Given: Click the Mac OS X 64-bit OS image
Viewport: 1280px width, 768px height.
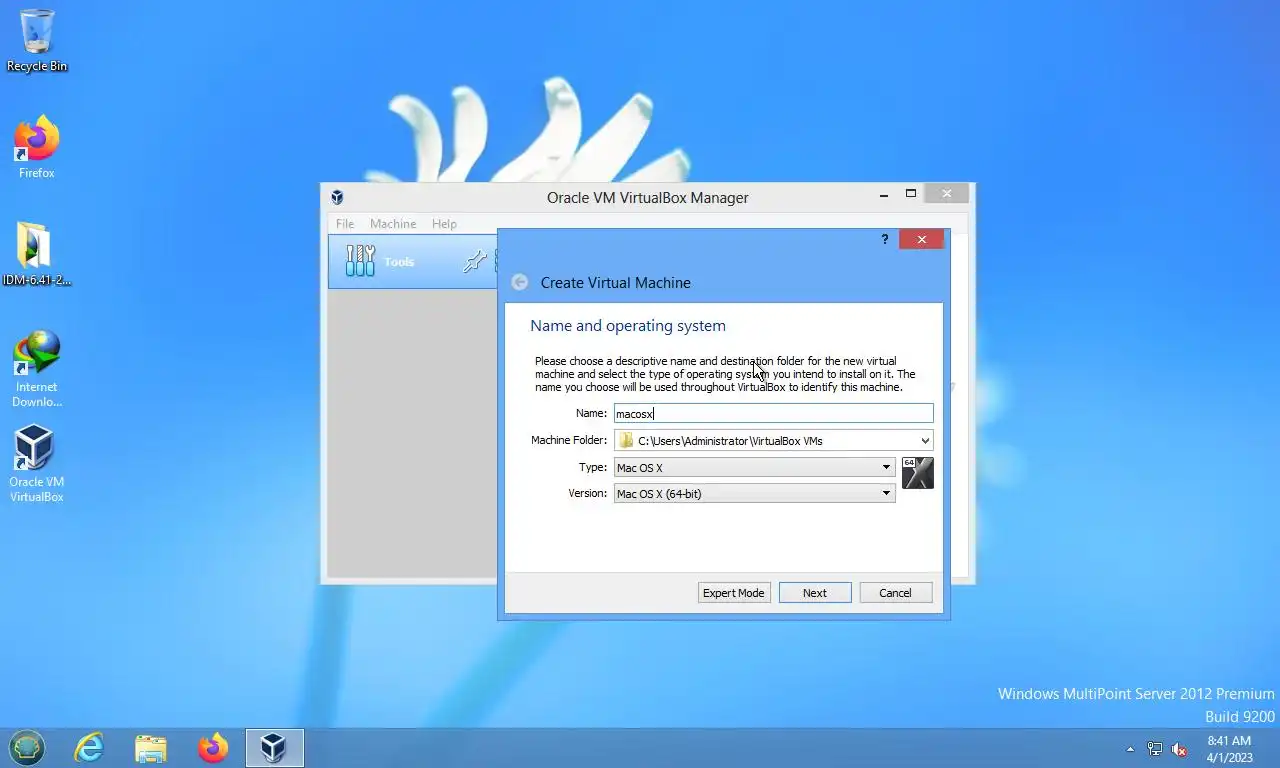Looking at the screenshot, I should point(917,473).
